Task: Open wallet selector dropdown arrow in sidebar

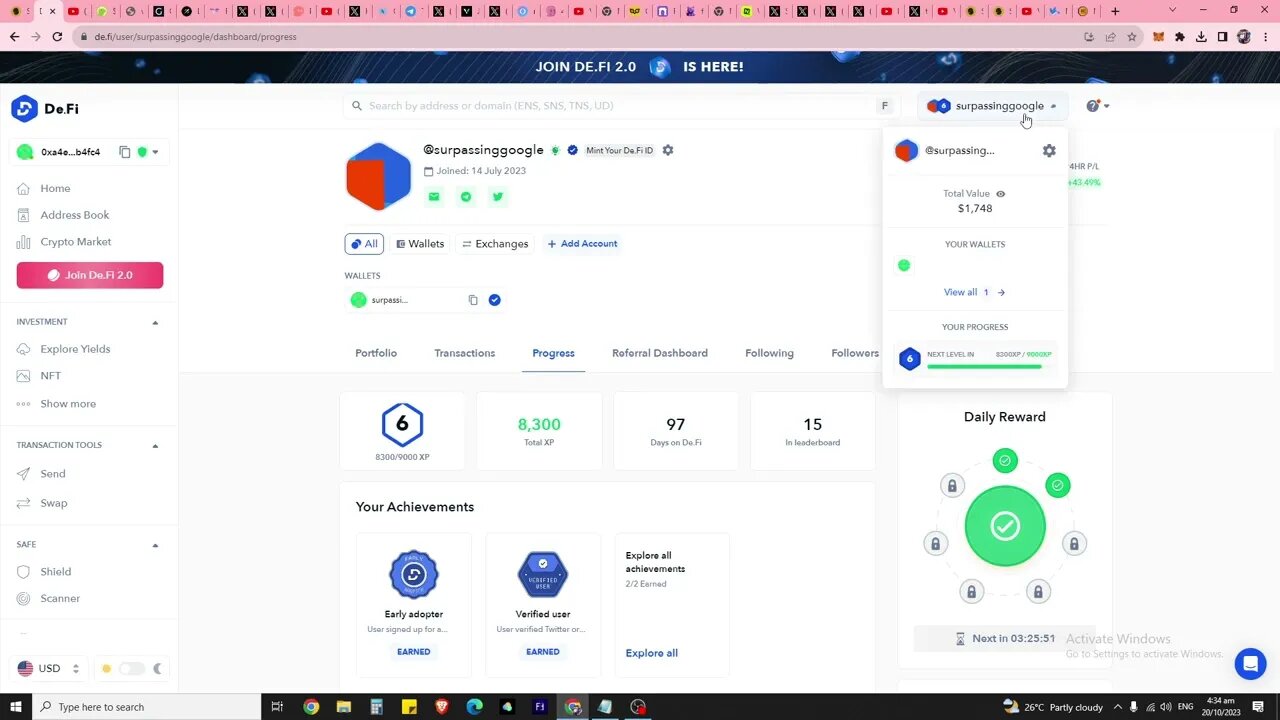Action: pyautogui.click(x=155, y=152)
